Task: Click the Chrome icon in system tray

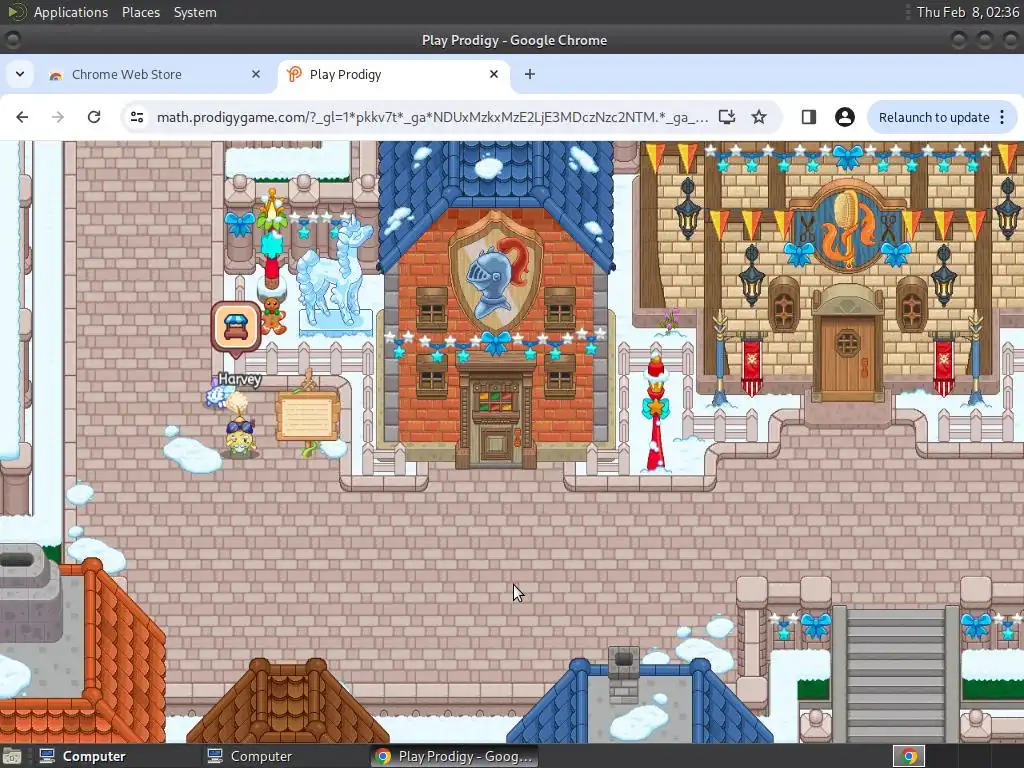Action: 909,756
